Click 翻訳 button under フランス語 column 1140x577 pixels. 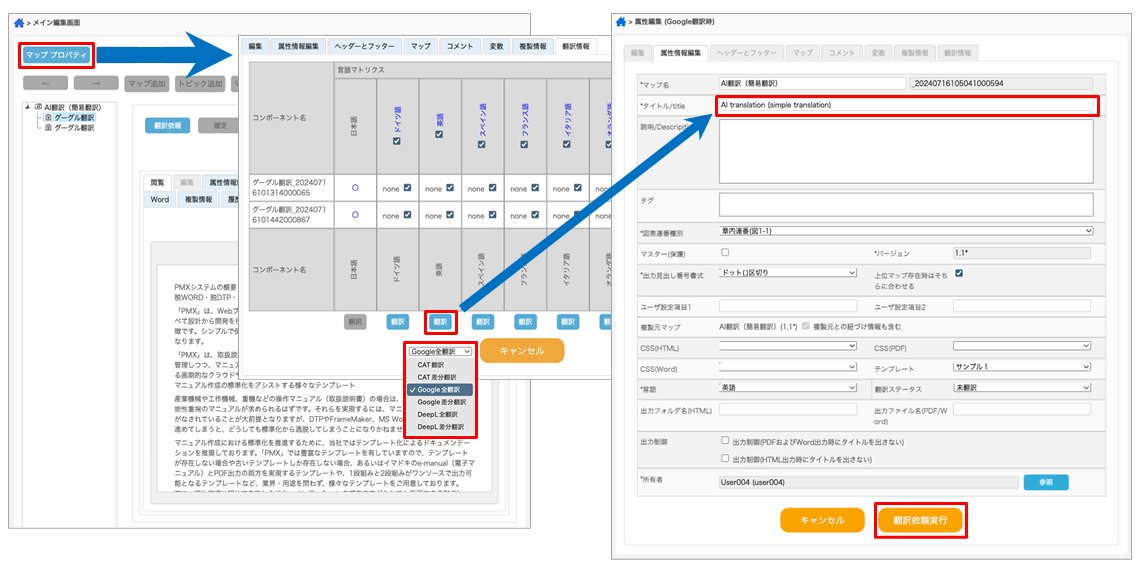coord(525,321)
